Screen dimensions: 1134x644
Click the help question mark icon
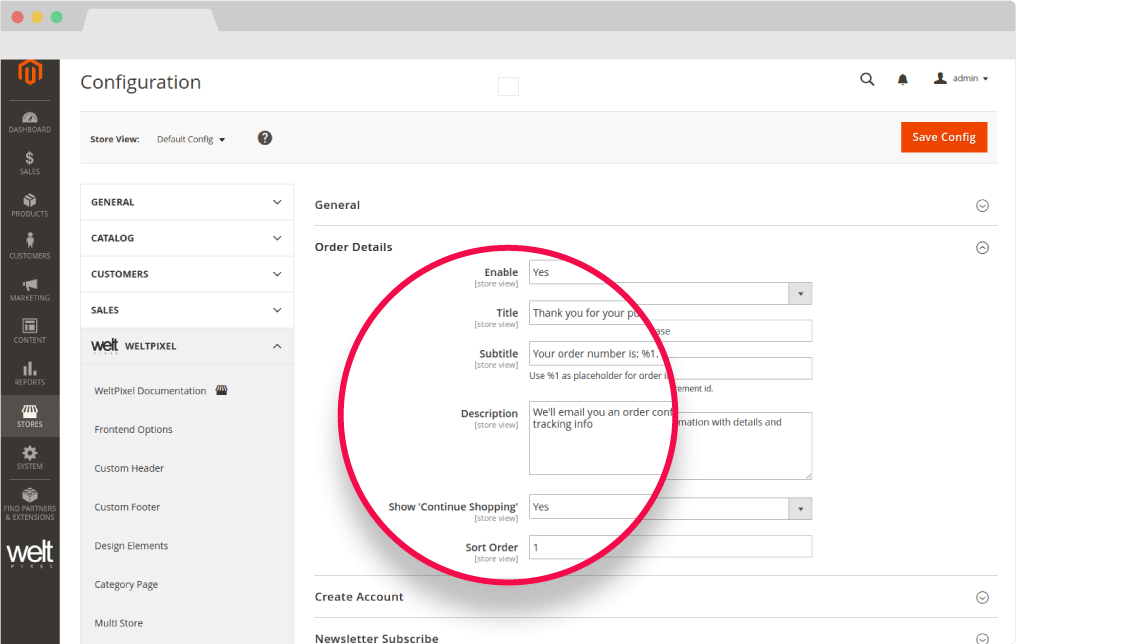click(x=265, y=138)
